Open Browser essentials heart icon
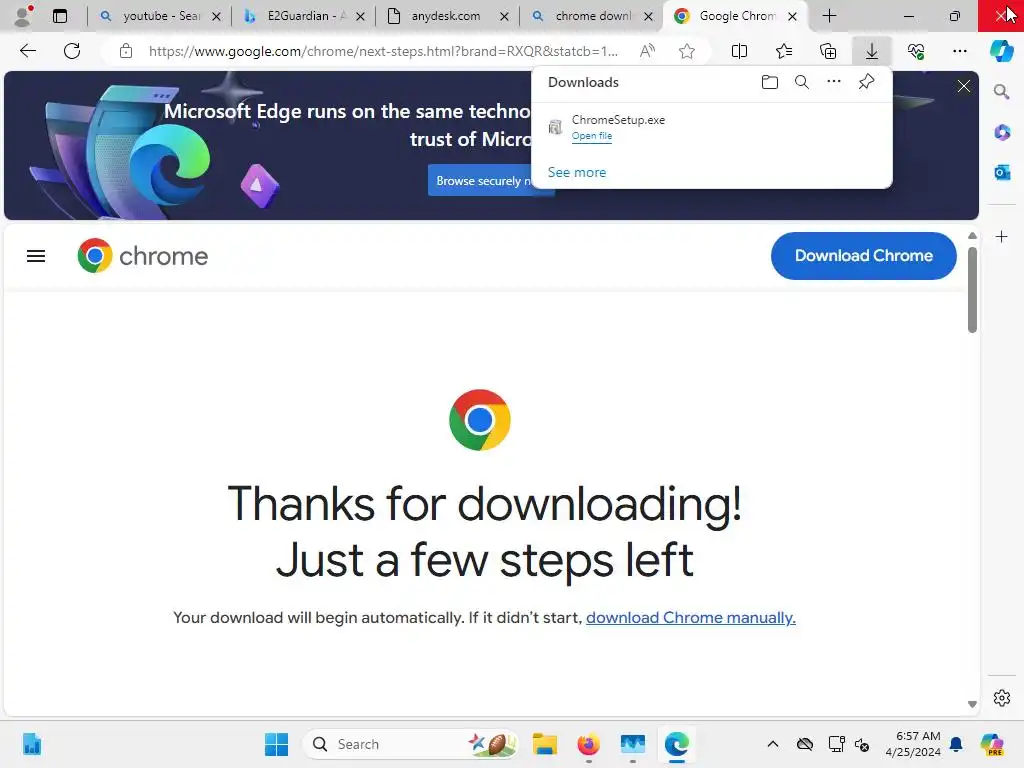 point(916,51)
